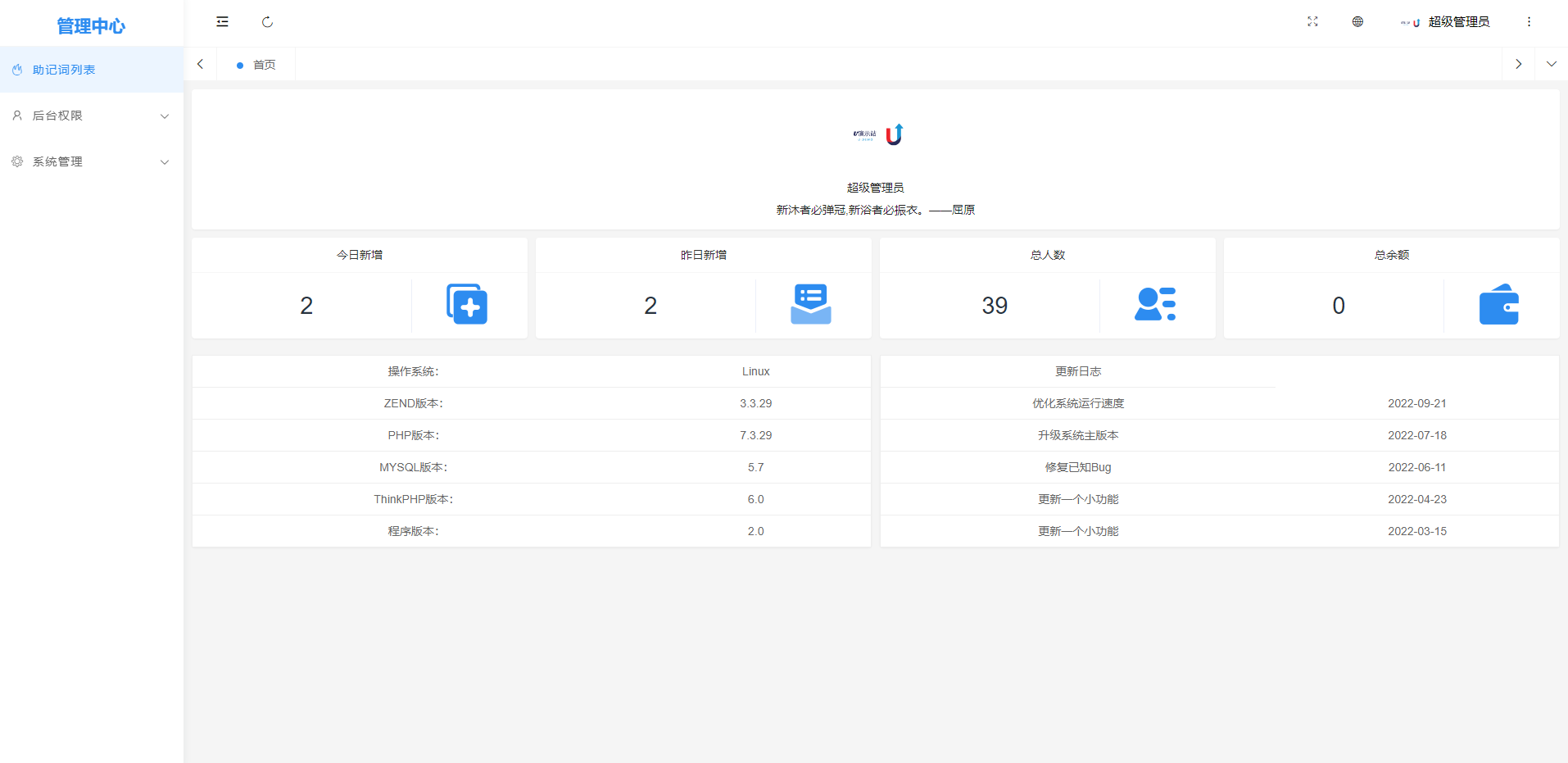The height and width of the screenshot is (763, 1568).
Task: Expand the 后台权限 sidebar menu
Action: [90, 116]
